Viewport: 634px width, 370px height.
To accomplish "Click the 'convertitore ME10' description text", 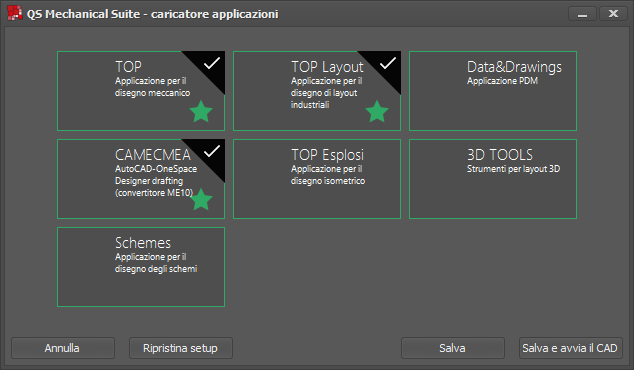I will coord(154,193).
